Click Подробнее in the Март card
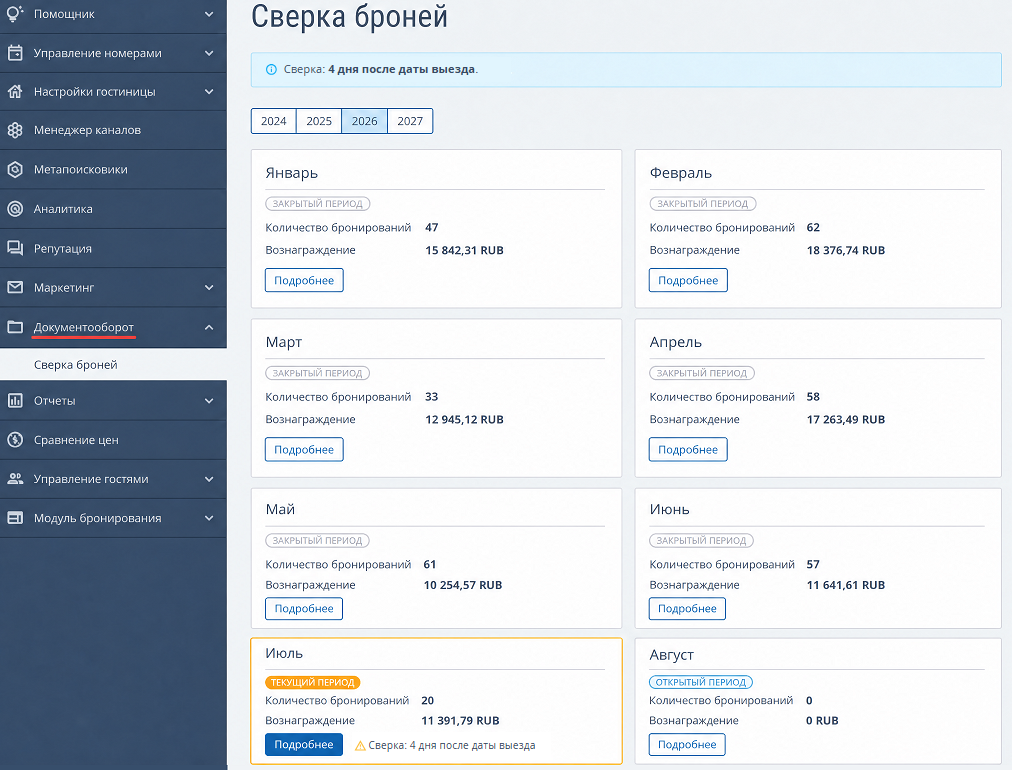This screenshot has width=1012, height=770. 304,449
